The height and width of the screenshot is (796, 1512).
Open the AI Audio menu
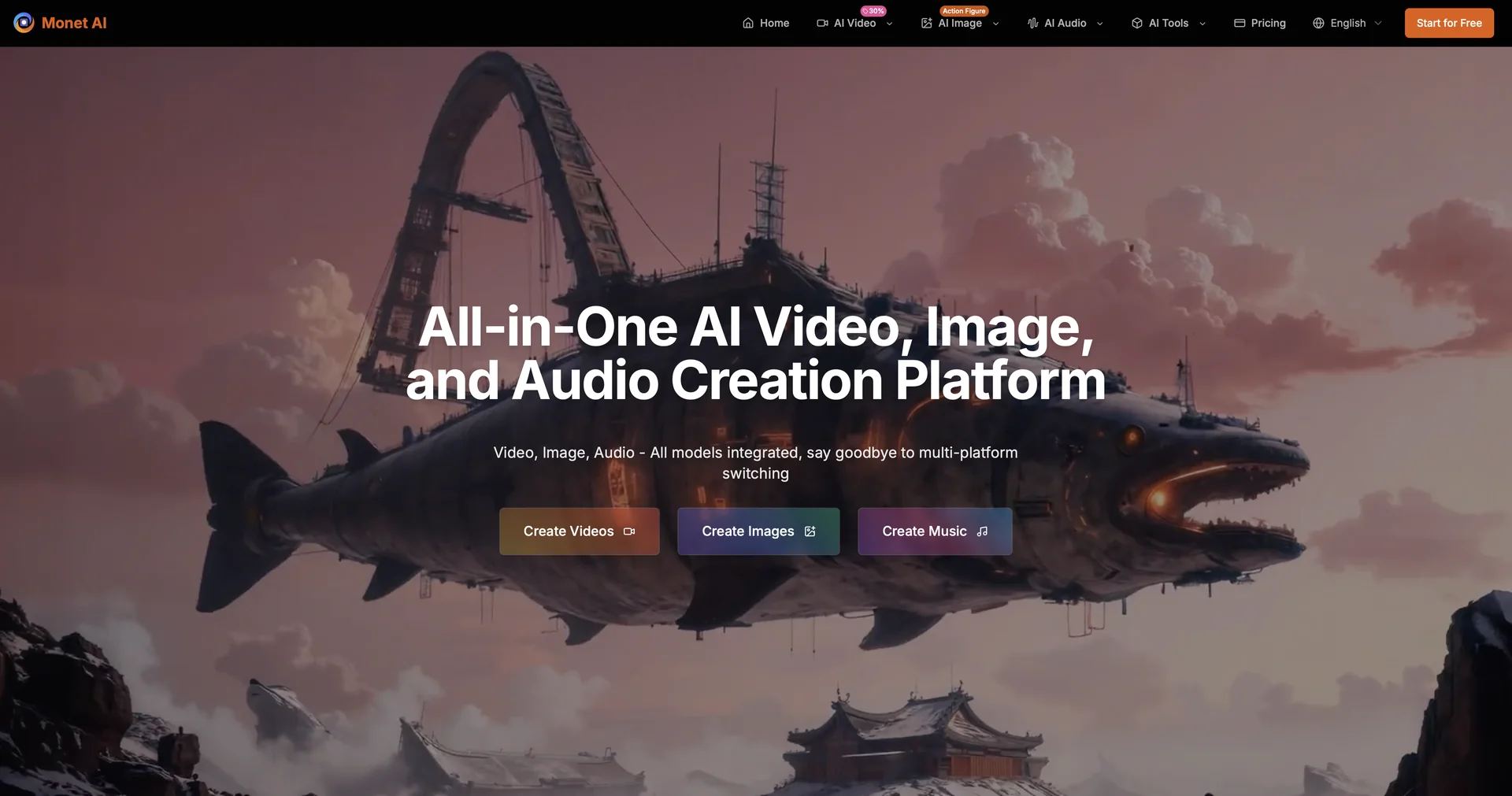coord(1065,23)
